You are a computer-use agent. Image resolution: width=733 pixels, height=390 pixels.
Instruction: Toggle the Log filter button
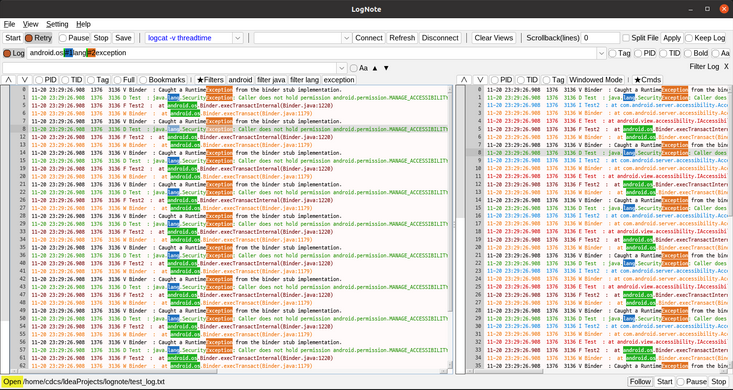click(14, 53)
